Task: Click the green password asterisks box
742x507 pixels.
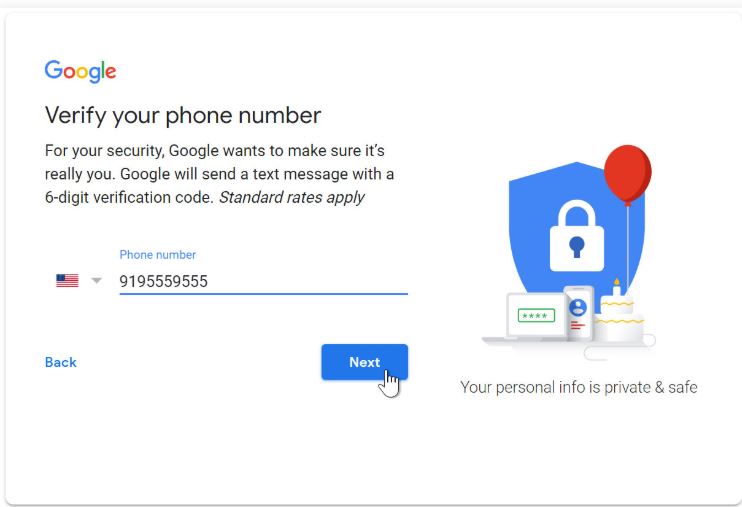Action: coord(536,315)
